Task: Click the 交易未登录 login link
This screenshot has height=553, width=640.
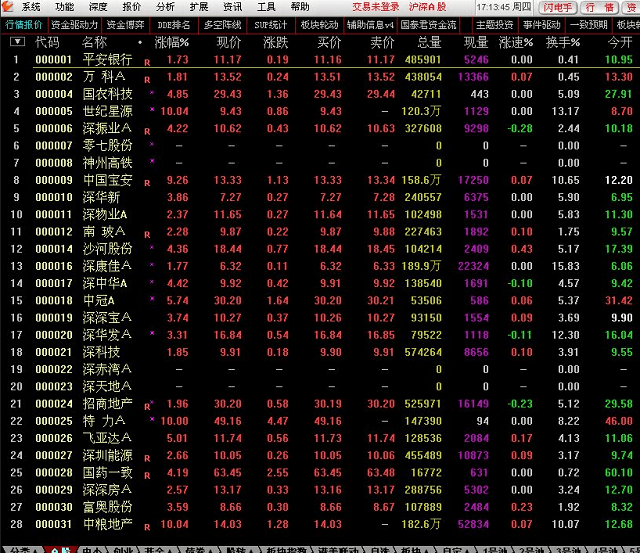Action: (376, 7)
